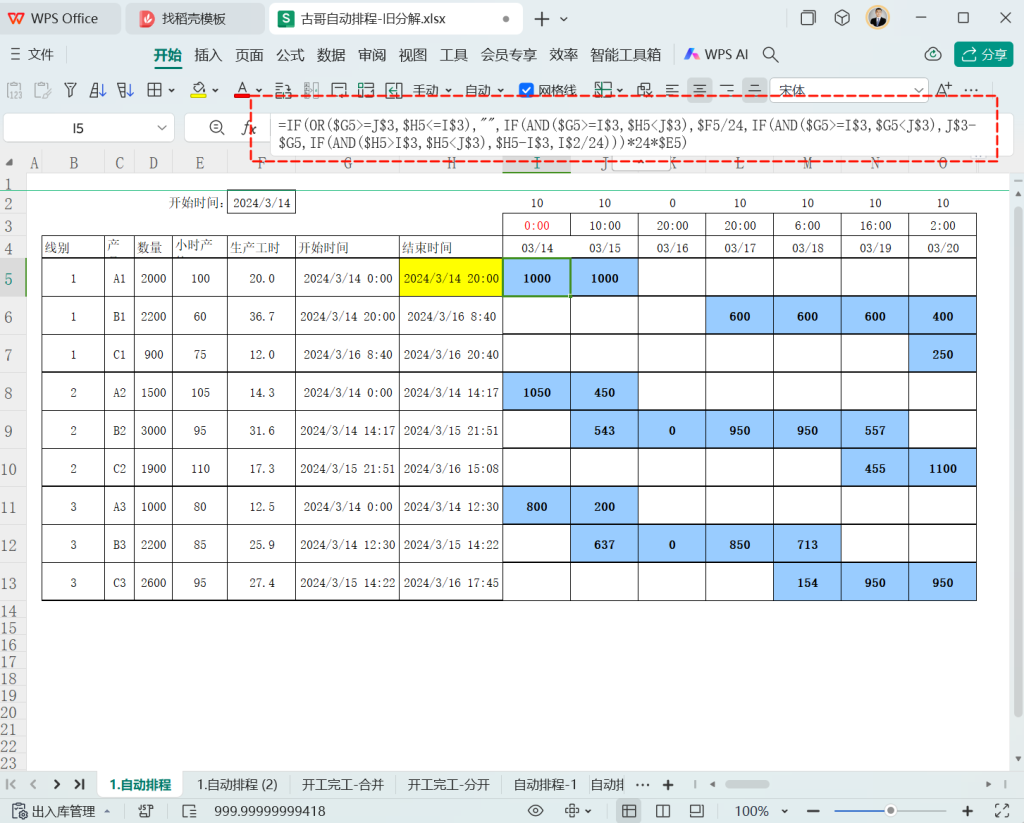Viewport: 1024px width, 823px height.
Task: Add a new sheet with plus icon
Action: (x=668, y=784)
